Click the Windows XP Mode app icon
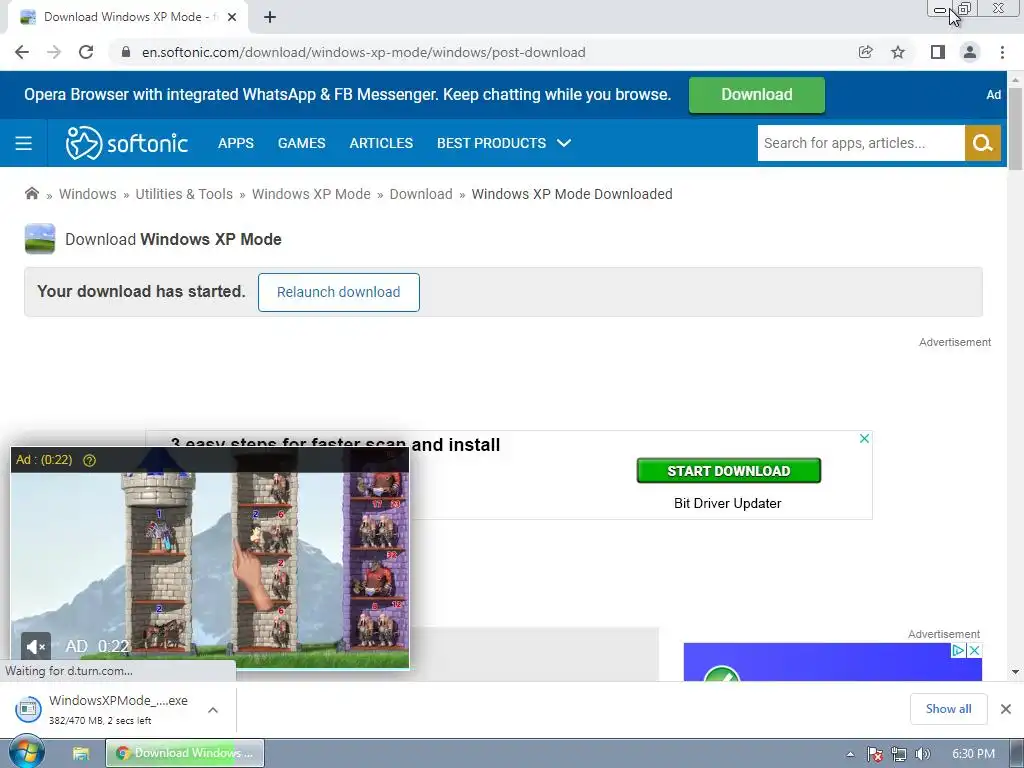Image resolution: width=1024 pixels, height=768 pixels. pos(40,238)
